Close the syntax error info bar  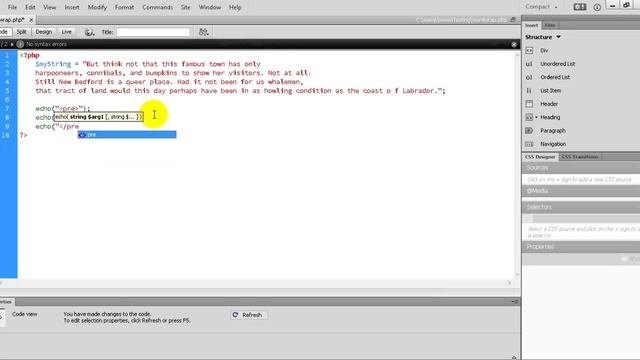point(514,44)
